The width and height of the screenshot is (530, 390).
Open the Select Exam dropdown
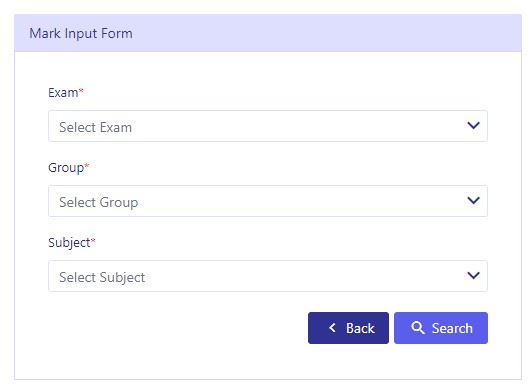(268, 126)
